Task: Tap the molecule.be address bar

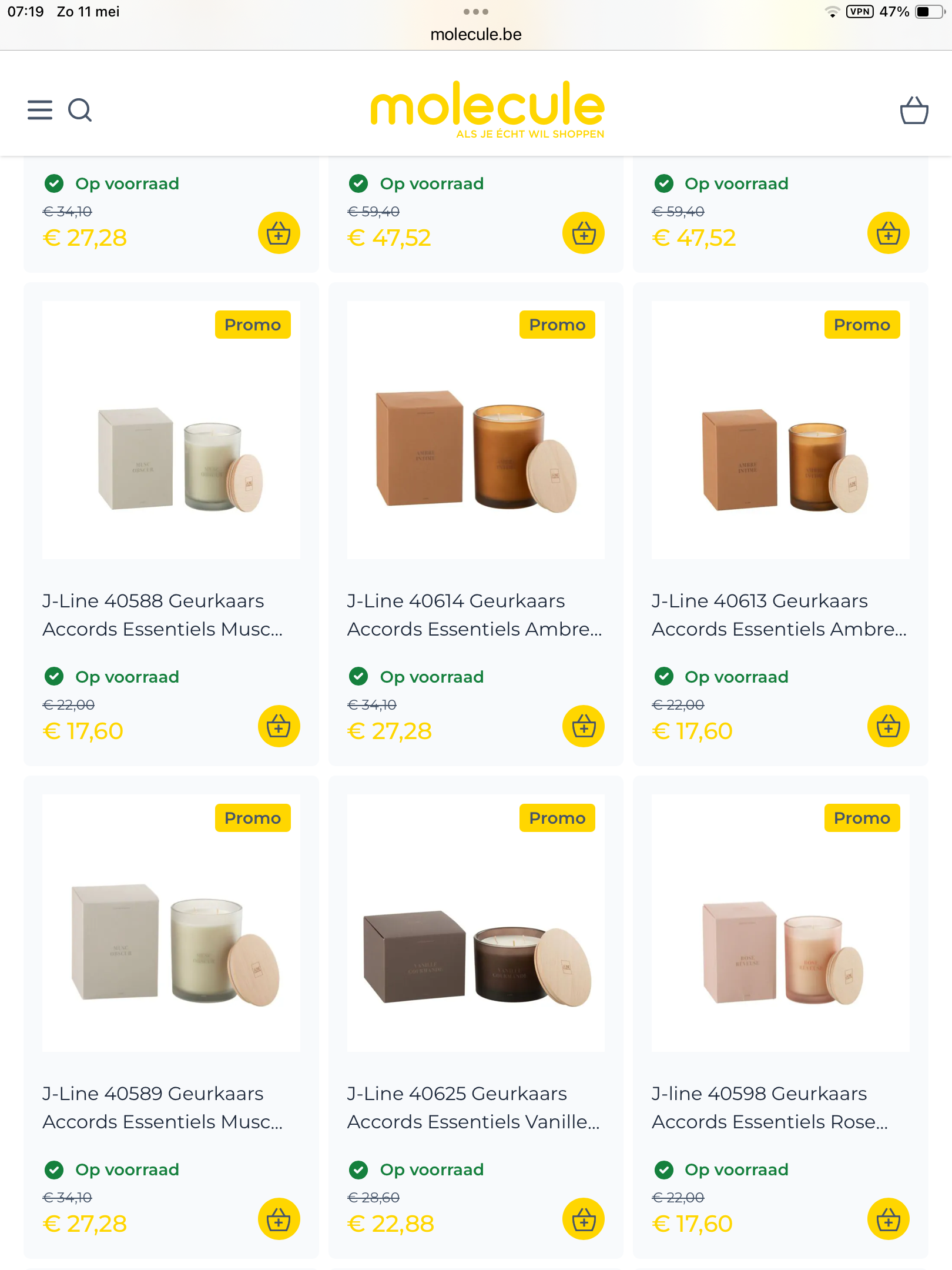Action: (x=476, y=35)
